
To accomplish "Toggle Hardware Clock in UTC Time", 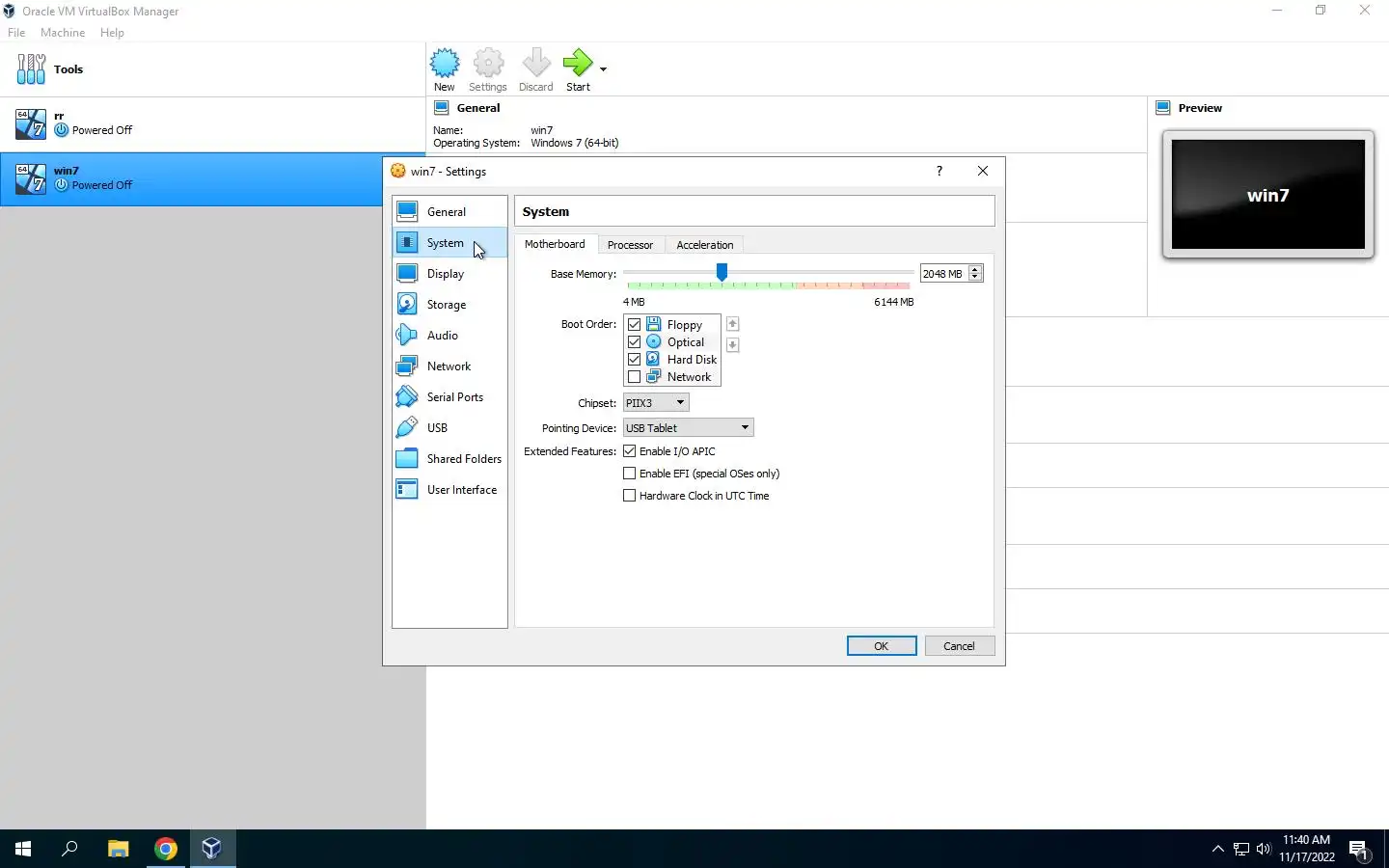I will point(630,496).
